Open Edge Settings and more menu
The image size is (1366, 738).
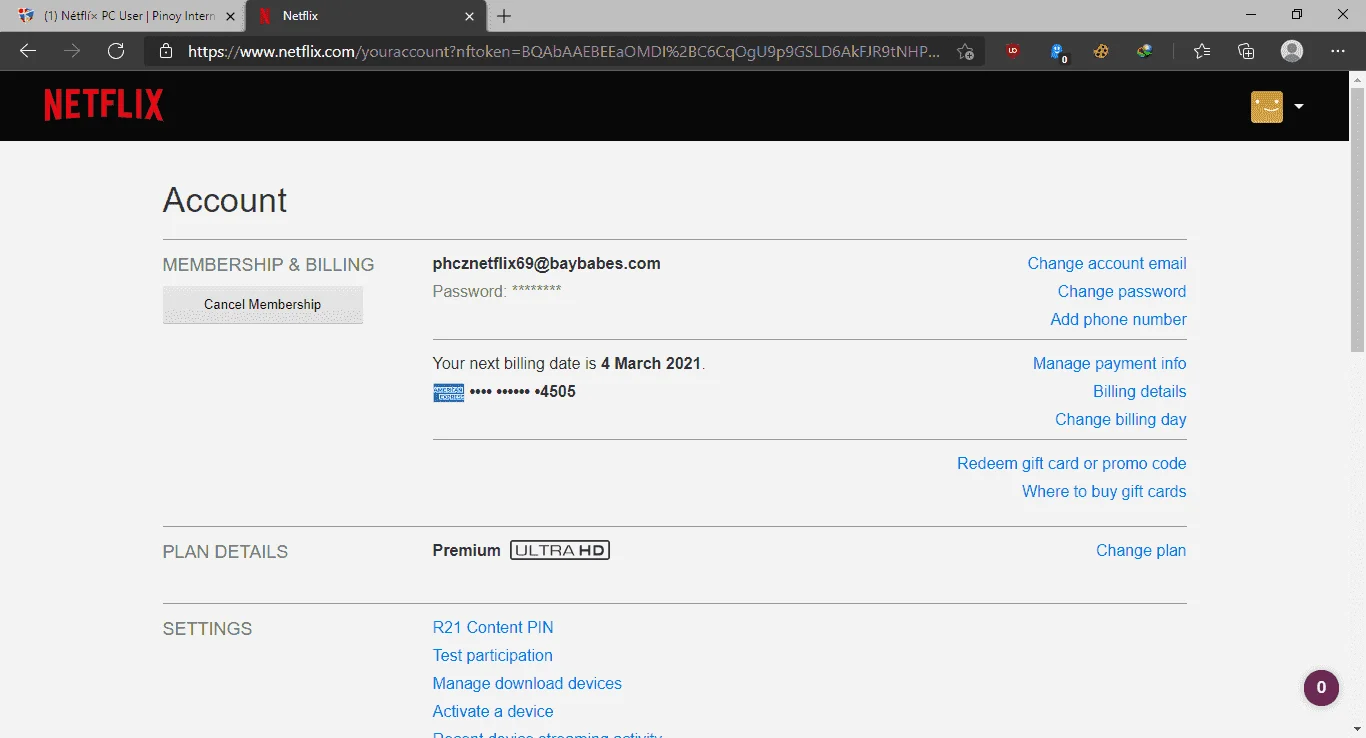point(1338,51)
